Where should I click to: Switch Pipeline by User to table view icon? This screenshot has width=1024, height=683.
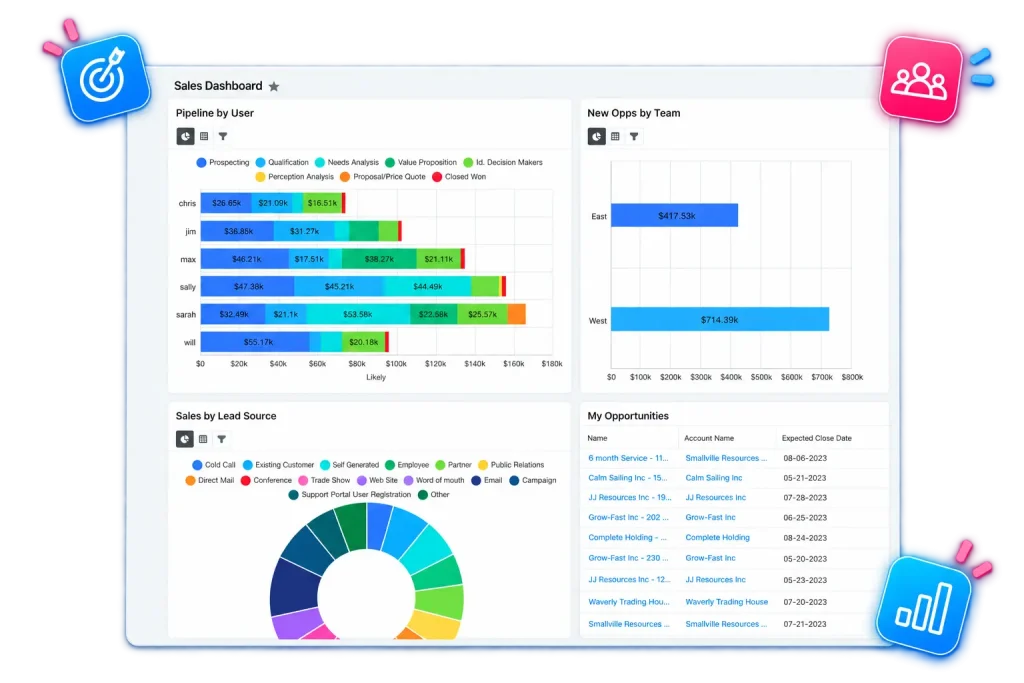pos(204,136)
